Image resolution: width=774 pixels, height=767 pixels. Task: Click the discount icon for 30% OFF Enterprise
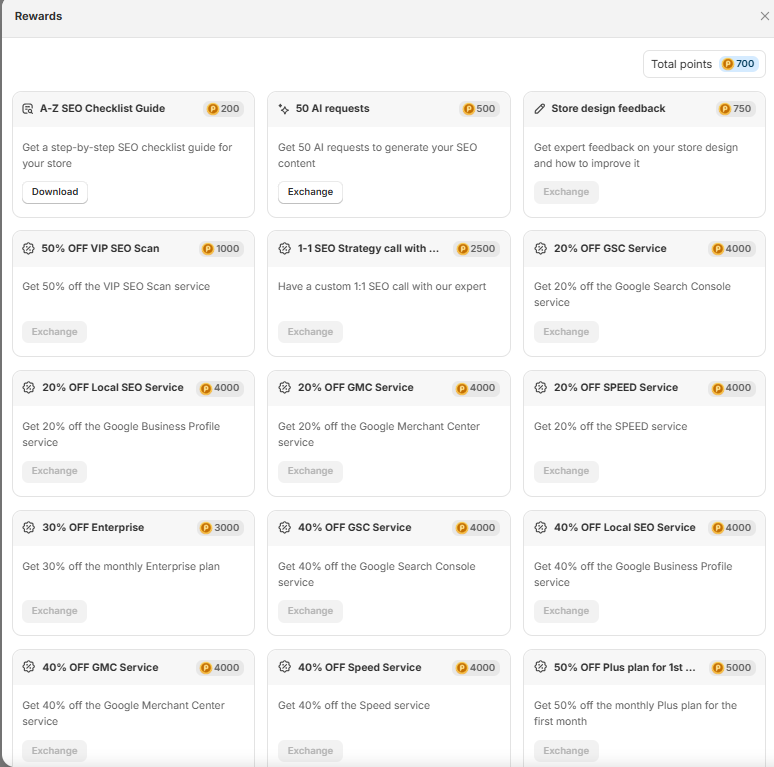coord(28,527)
